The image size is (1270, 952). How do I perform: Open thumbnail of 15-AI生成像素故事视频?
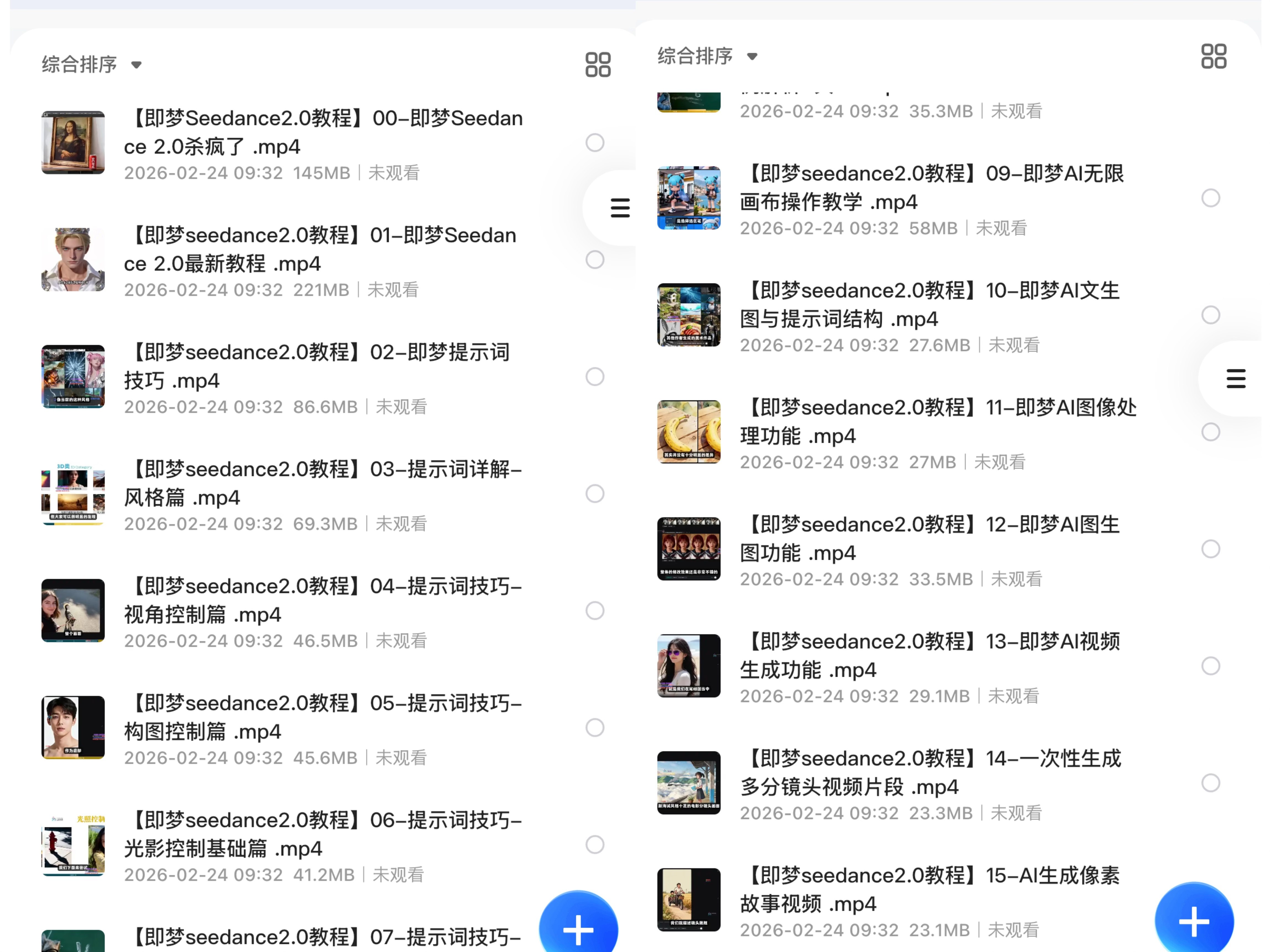(688, 900)
